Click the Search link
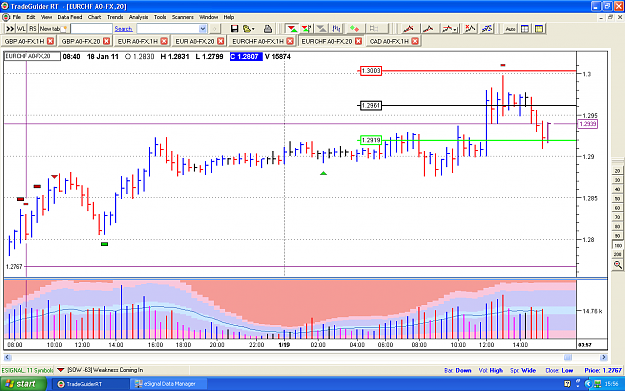Screen dimensions: 625x391 [x=123, y=29]
